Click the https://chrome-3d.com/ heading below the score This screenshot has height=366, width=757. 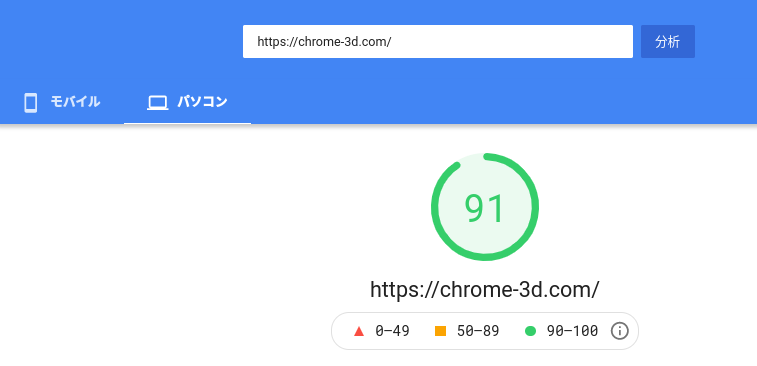[x=485, y=289]
